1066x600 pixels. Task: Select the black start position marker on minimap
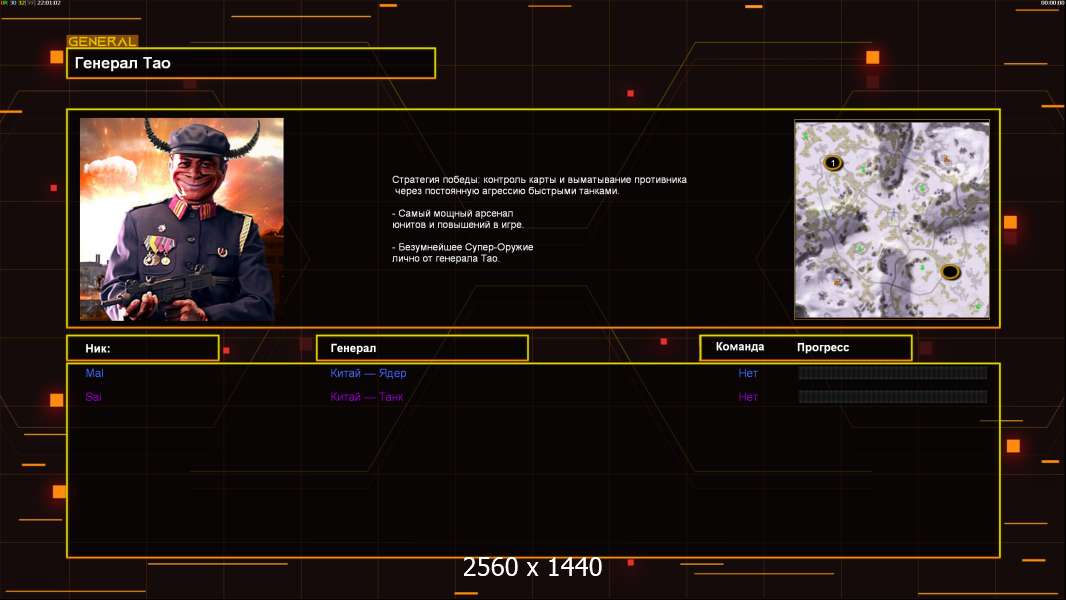[x=950, y=272]
